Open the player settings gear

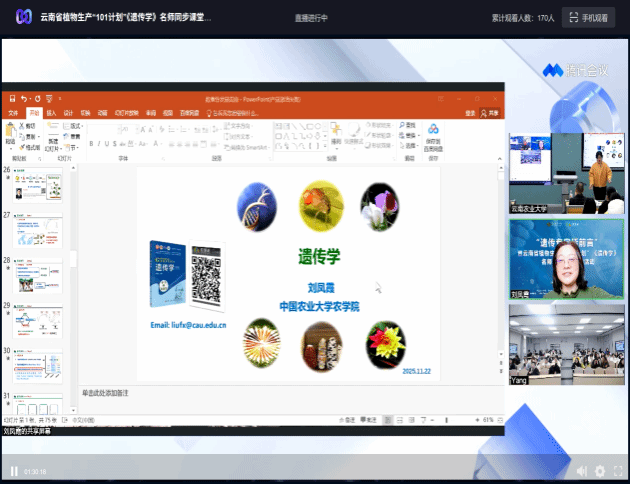coord(600,471)
